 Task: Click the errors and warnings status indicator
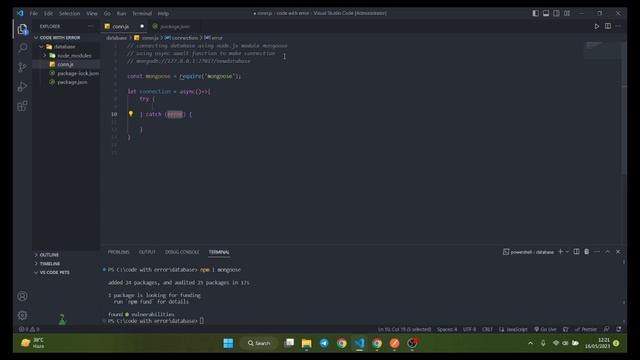(29, 329)
